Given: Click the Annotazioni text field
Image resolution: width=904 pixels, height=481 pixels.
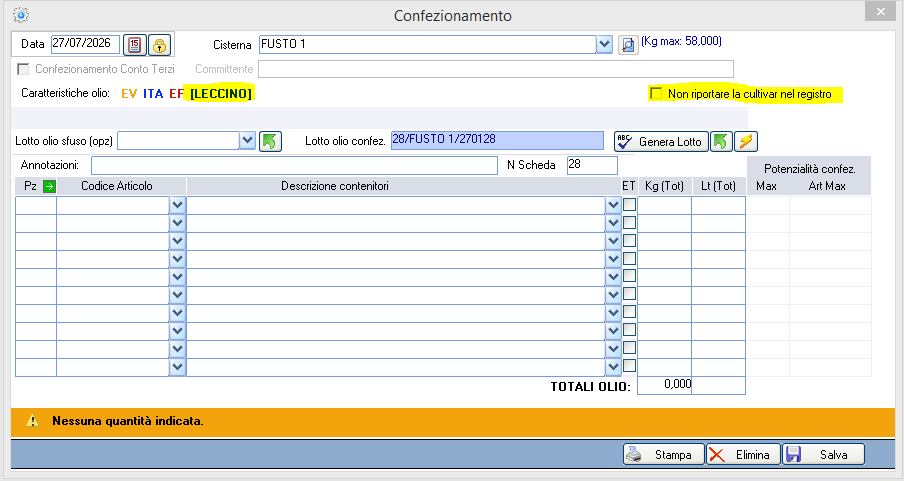Looking at the screenshot, I should (294, 165).
